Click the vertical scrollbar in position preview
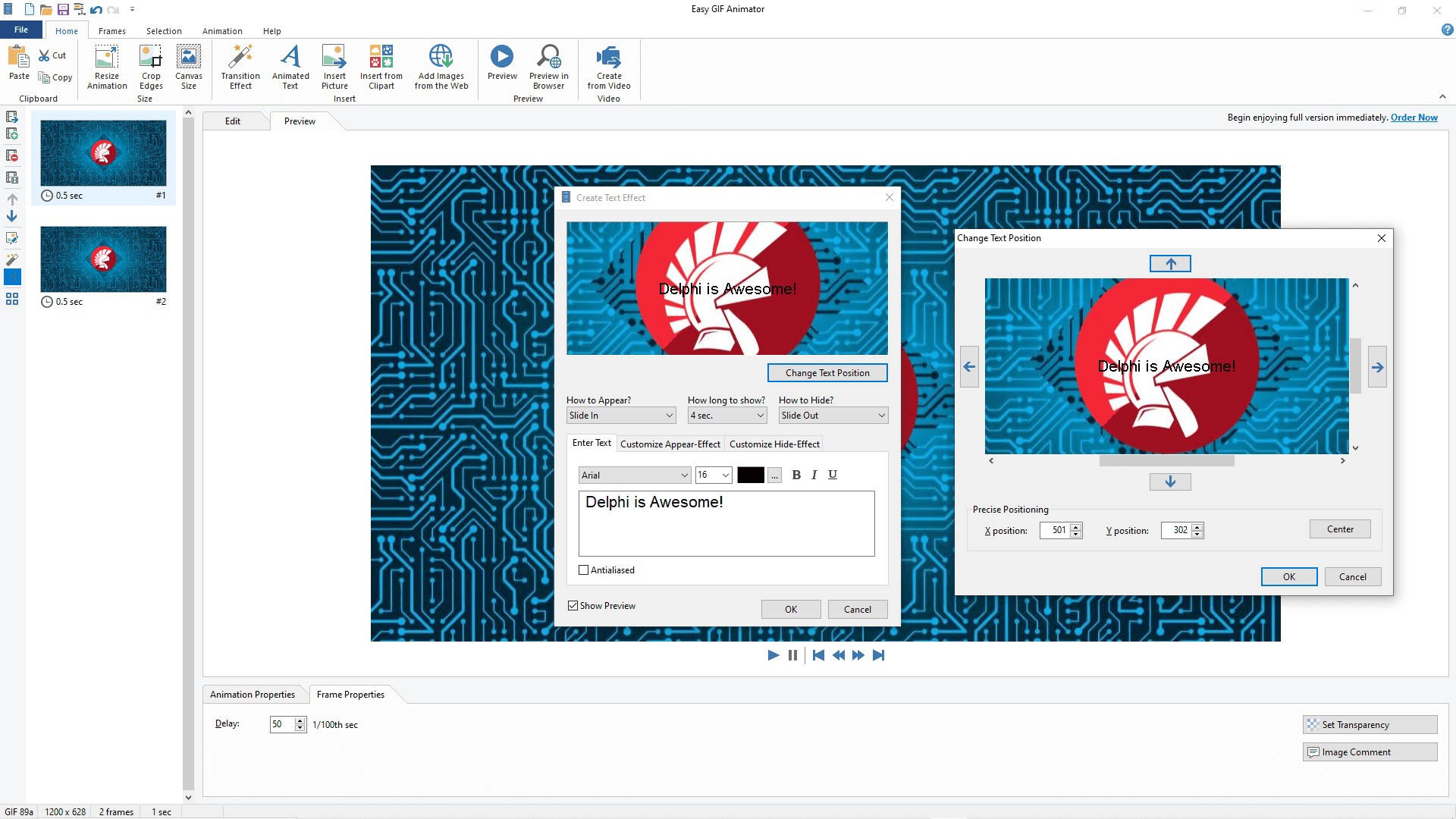 pyautogui.click(x=1356, y=366)
